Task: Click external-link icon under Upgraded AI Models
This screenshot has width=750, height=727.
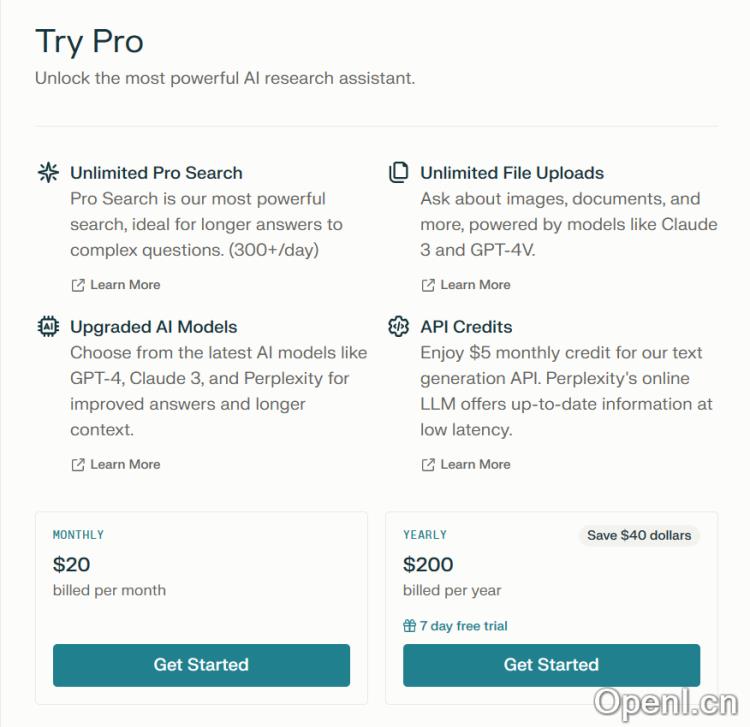Action: [x=78, y=465]
